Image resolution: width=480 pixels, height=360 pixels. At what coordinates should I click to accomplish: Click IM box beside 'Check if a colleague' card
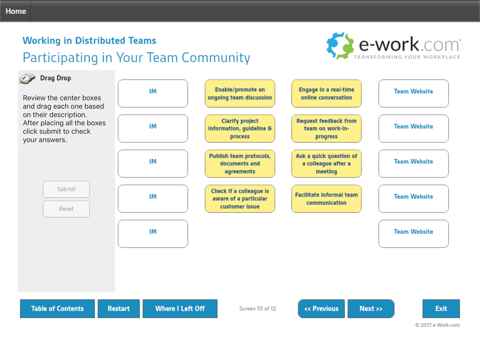pos(153,199)
